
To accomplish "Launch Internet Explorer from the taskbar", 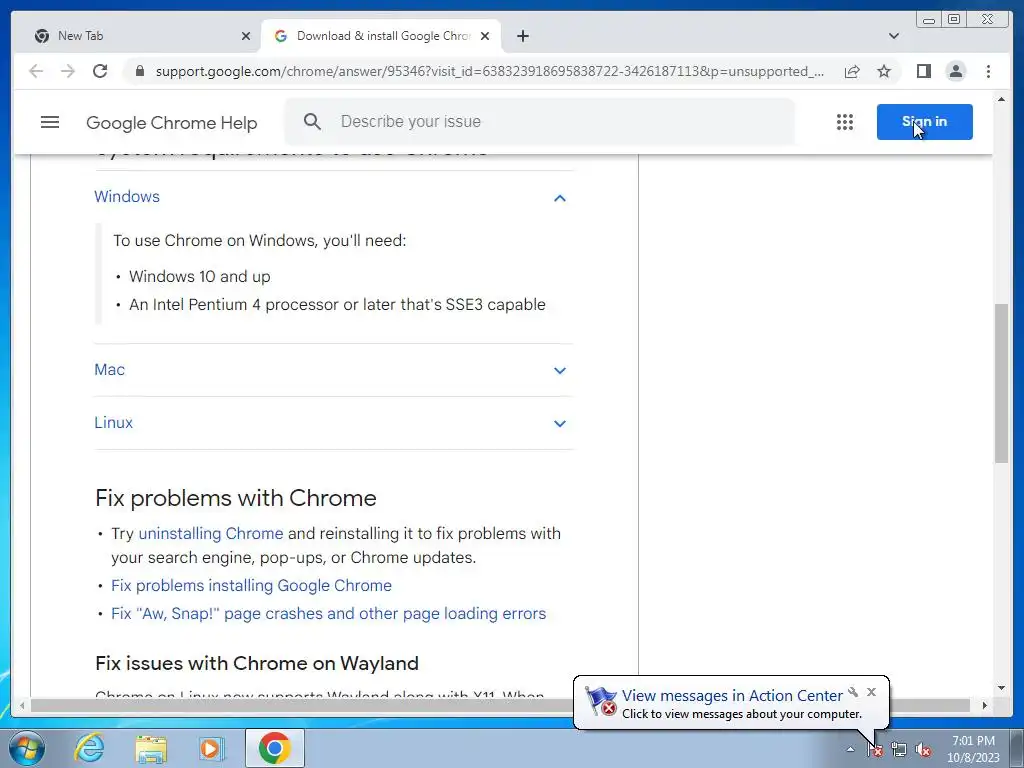I will coord(89,748).
